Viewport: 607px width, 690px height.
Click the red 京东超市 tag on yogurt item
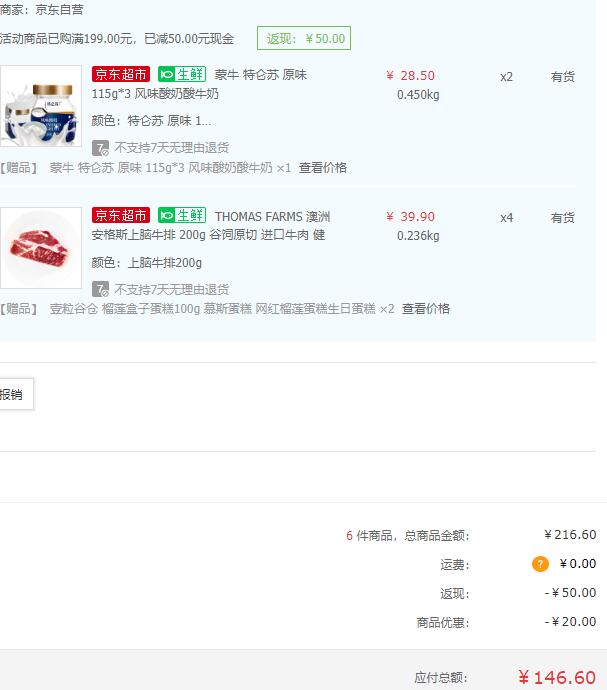pos(121,74)
